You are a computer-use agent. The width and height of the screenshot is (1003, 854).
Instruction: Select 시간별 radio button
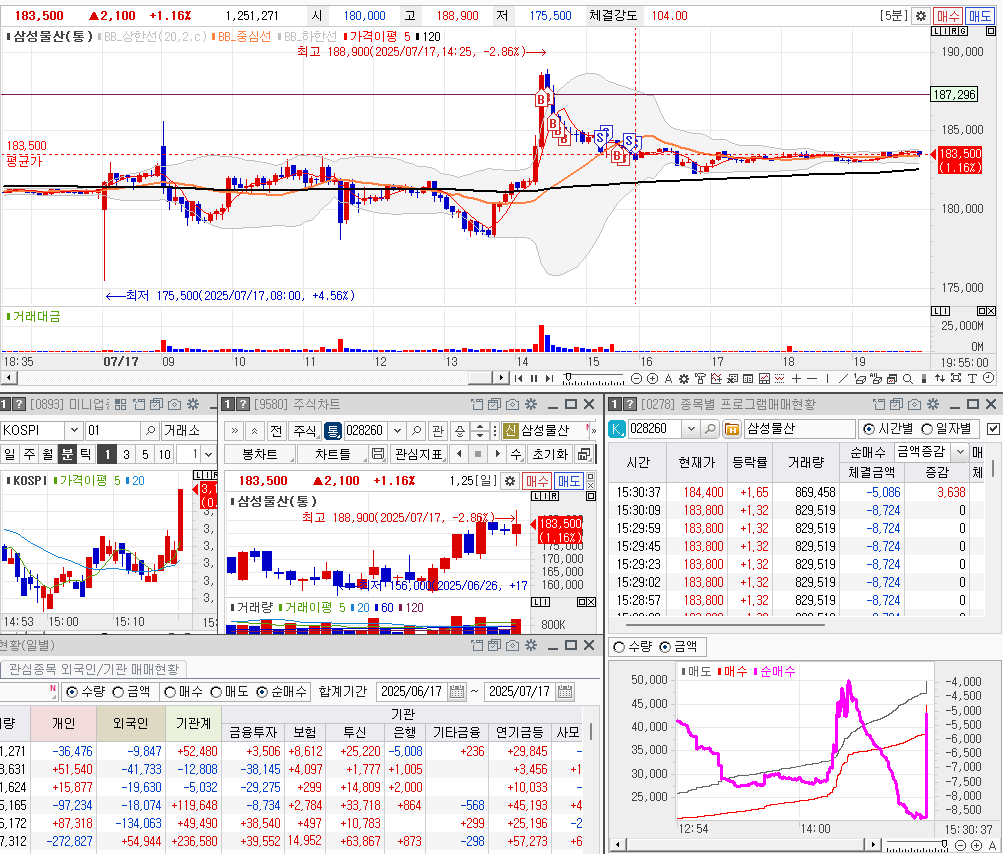pyautogui.click(x=869, y=429)
